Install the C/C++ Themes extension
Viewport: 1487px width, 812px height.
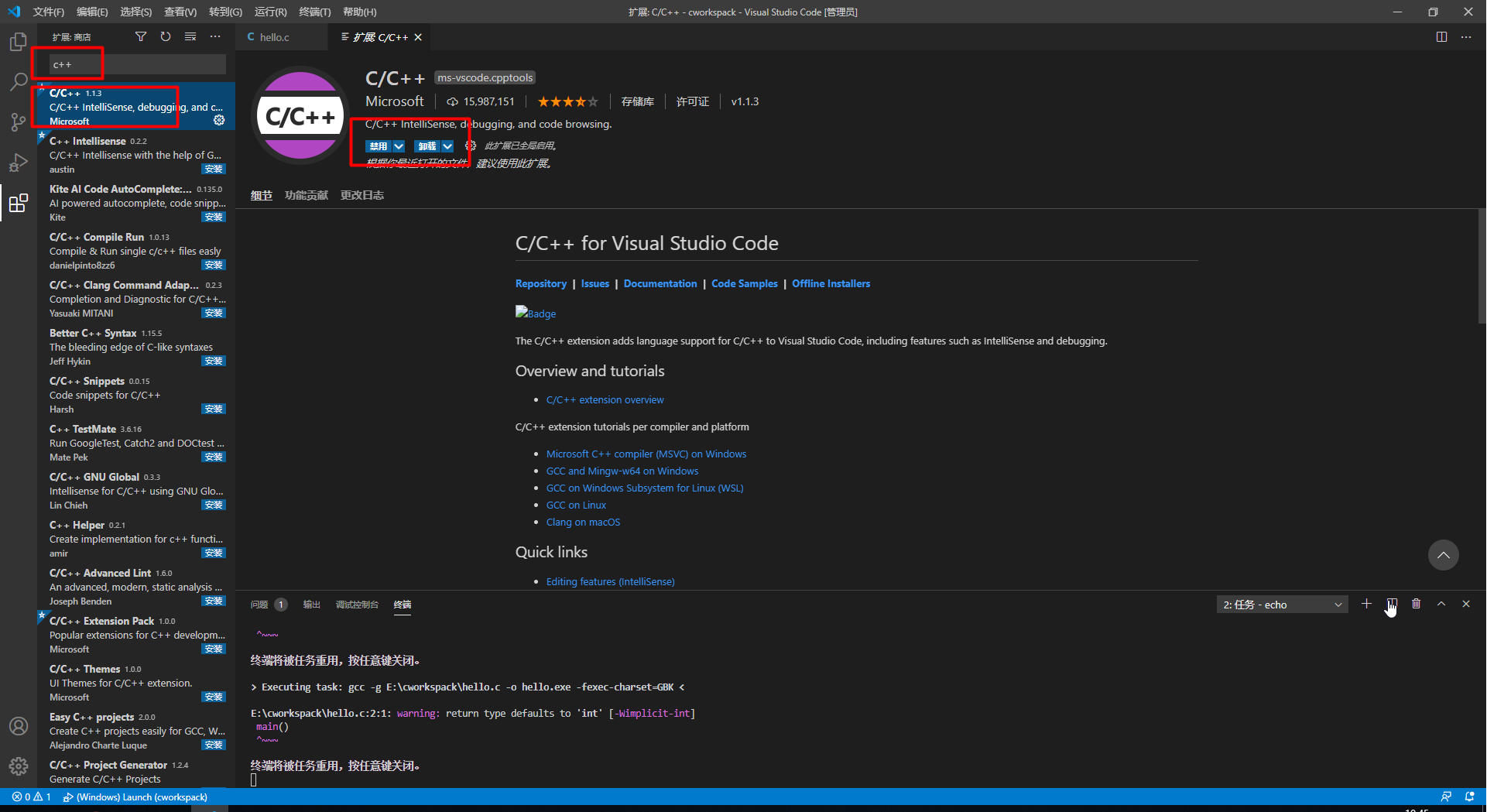tap(214, 697)
